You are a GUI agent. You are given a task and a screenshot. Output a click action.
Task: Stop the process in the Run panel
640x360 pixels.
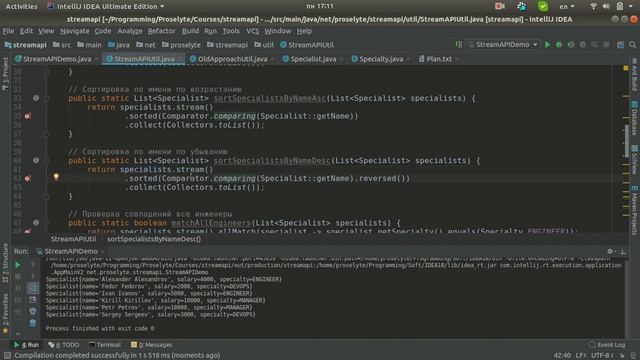pyautogui.click(x=18, y=276)
